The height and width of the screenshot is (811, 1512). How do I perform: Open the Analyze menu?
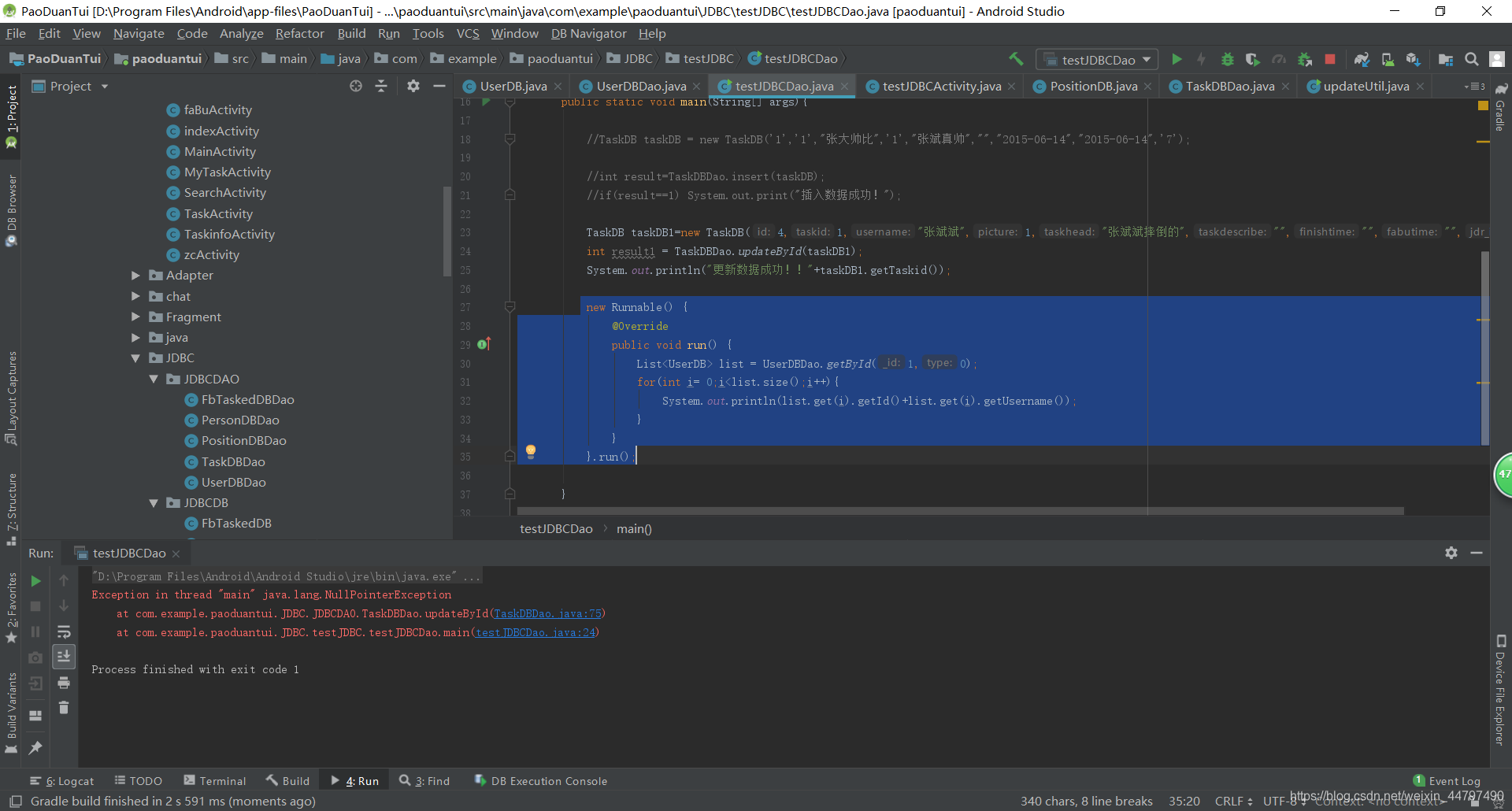241,33
